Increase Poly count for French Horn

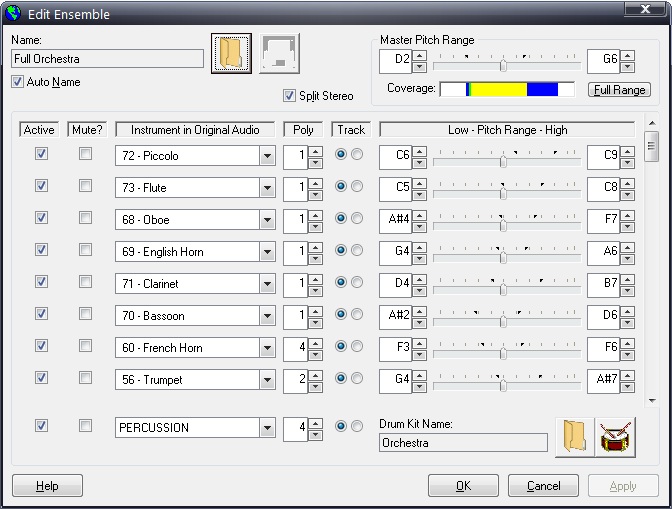point(316,342)
